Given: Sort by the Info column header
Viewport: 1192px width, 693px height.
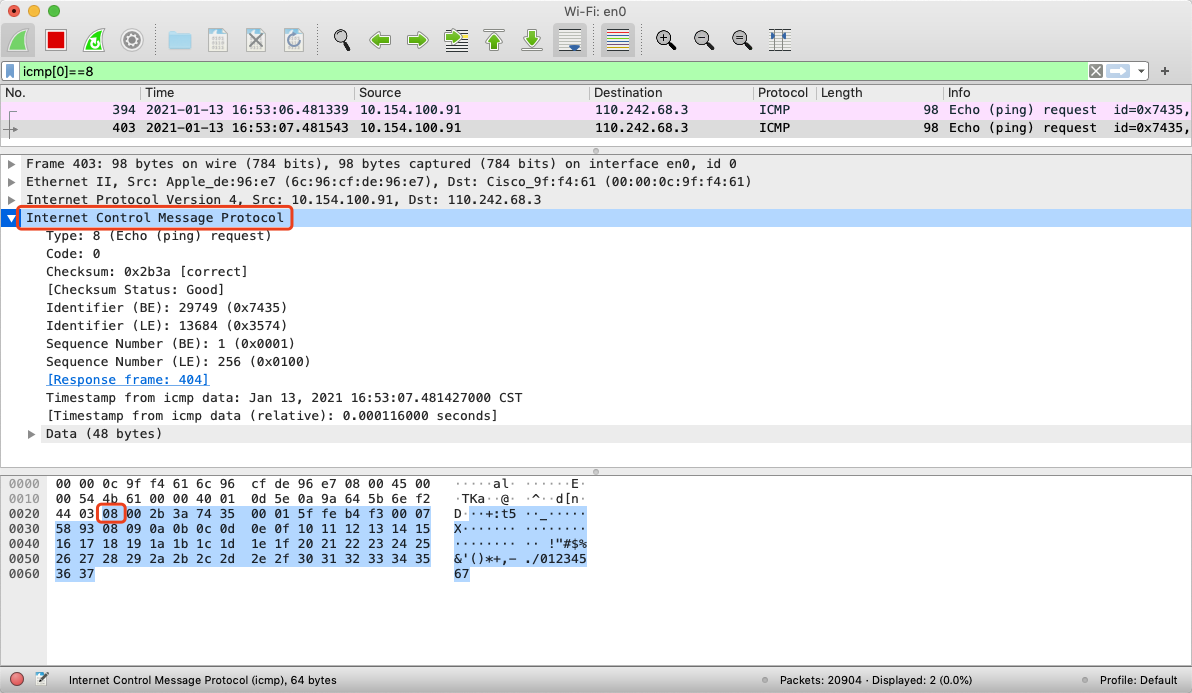Looking at the screenshot, I should [1067, 93].
